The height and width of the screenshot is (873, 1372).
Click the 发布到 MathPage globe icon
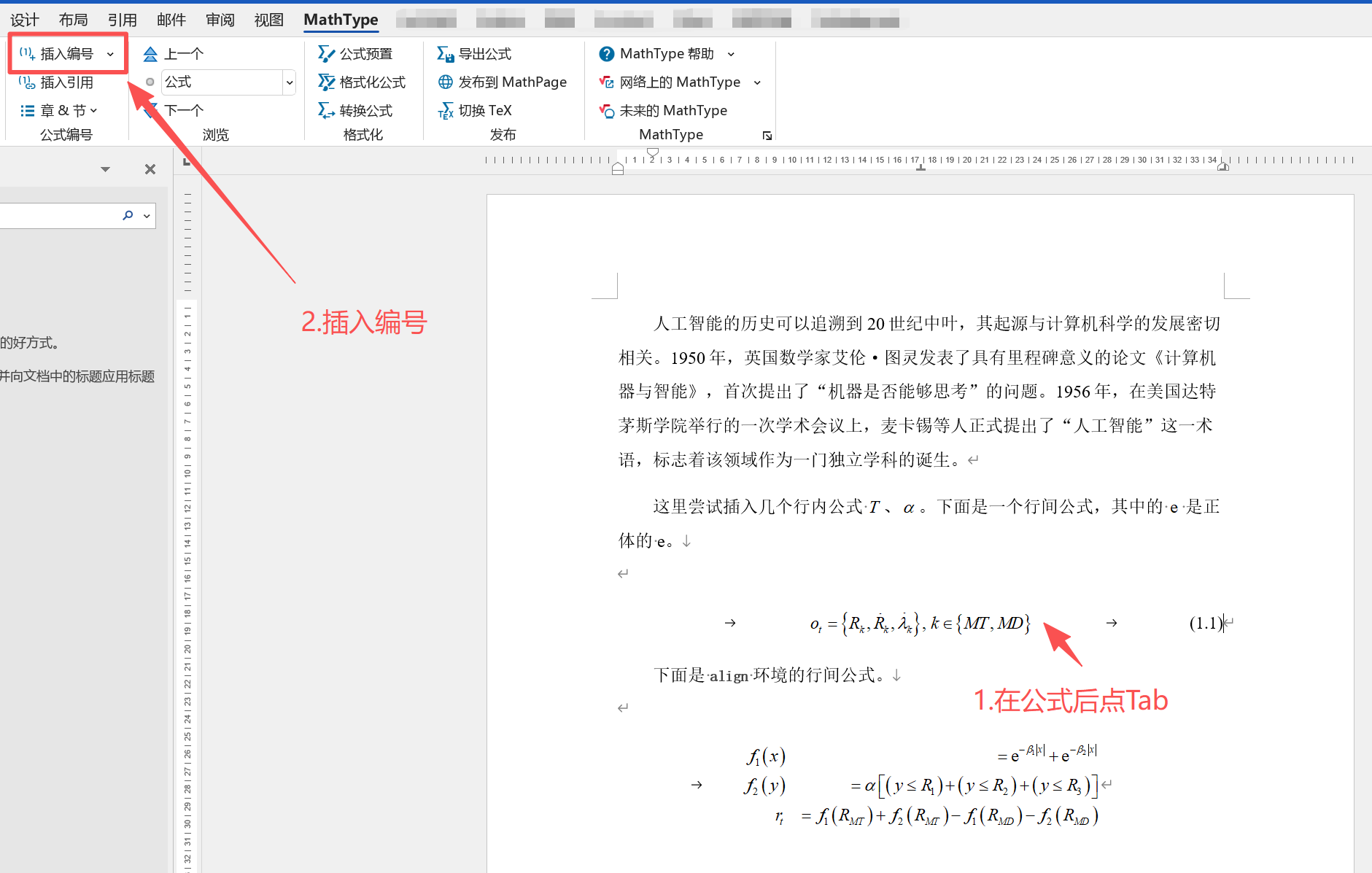(445, 82)
